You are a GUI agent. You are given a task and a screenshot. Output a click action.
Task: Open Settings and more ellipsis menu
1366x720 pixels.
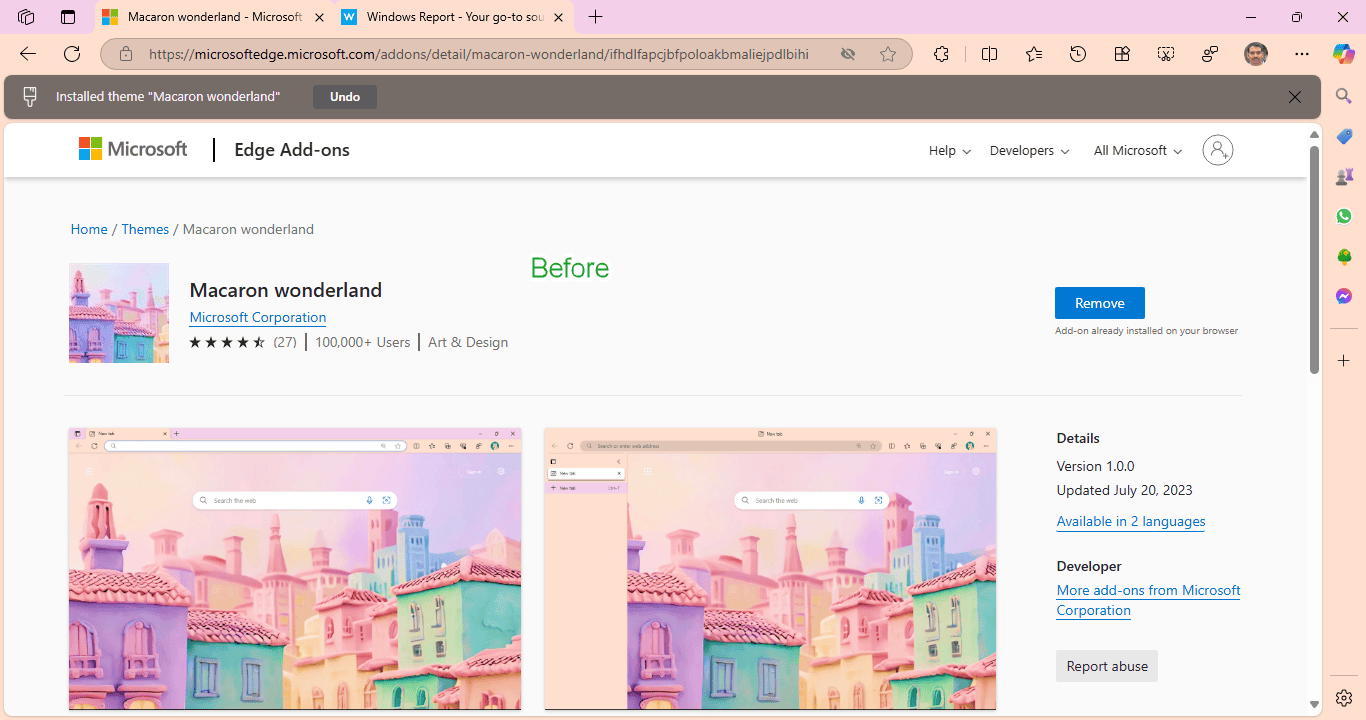coord(1301,54)
